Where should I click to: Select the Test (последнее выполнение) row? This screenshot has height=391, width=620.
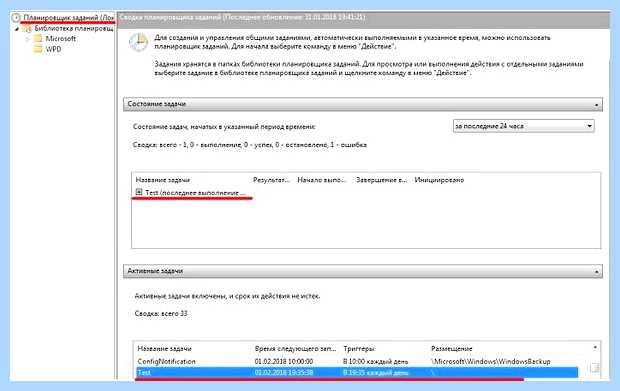(195, 193)
